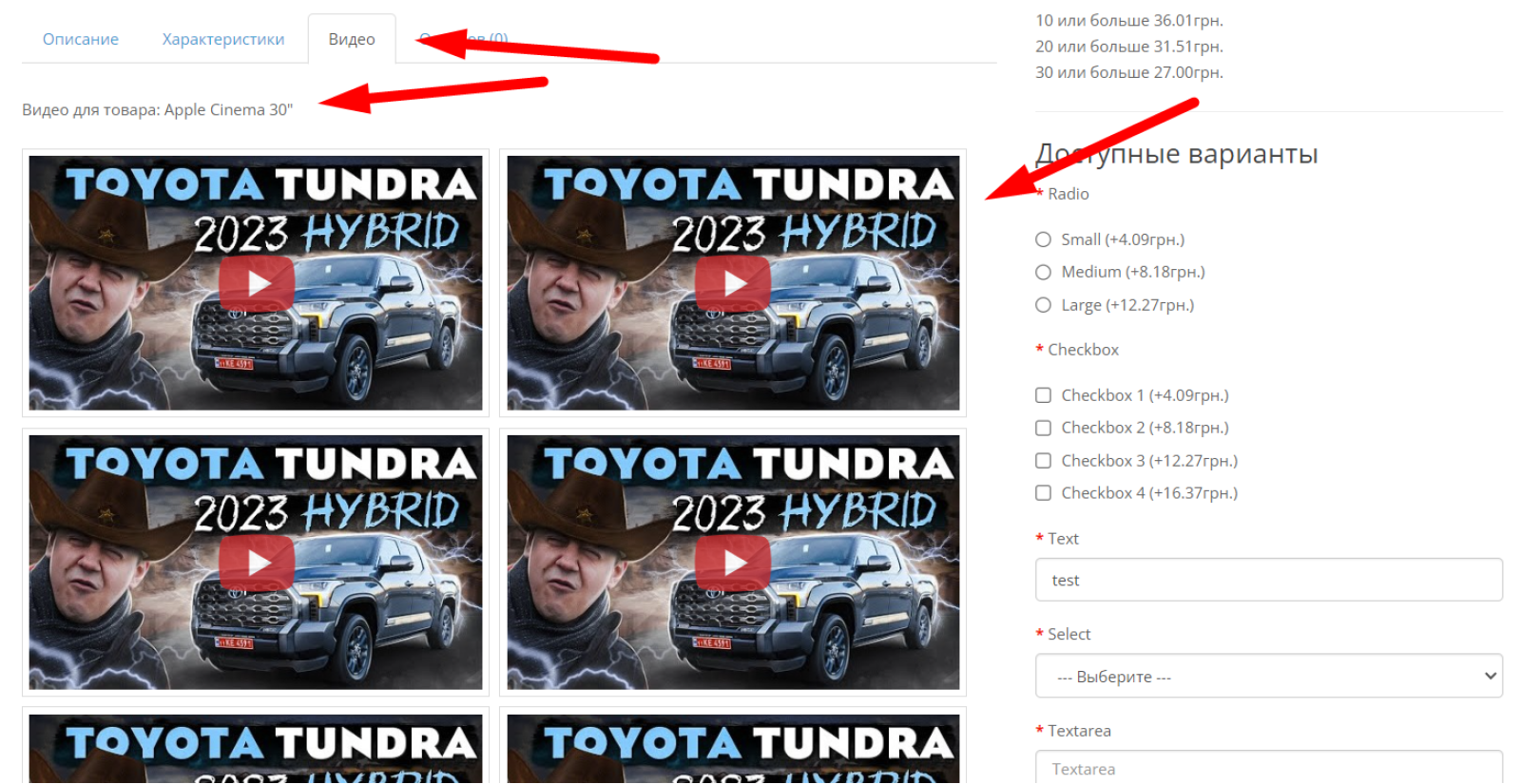Check the Checkbox 3 option
This screenshot has width=1521, height=784.
1043,461
